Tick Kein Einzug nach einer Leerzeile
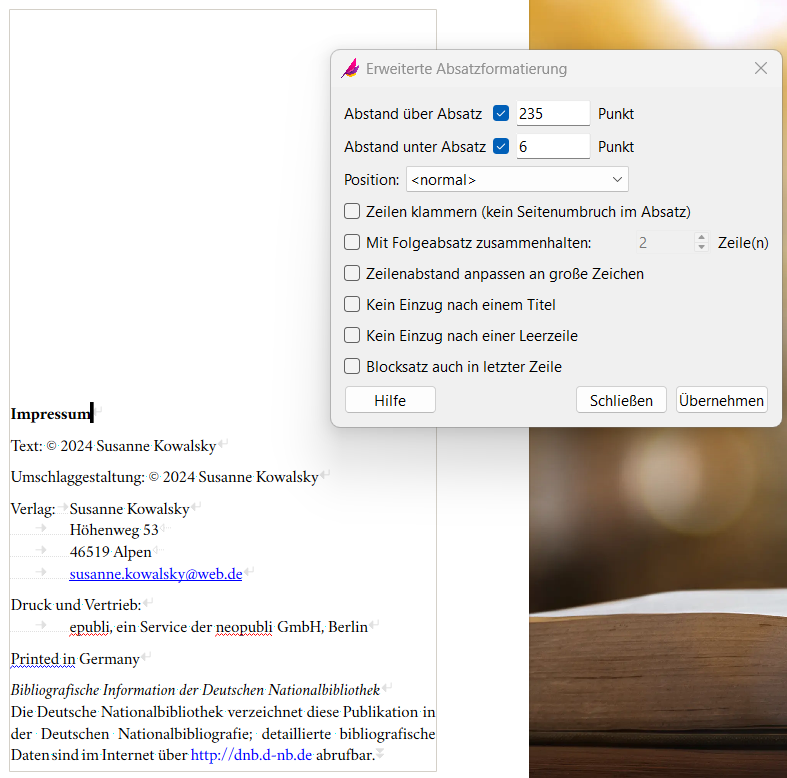This screenshot has height=778, width=787. 352,336
